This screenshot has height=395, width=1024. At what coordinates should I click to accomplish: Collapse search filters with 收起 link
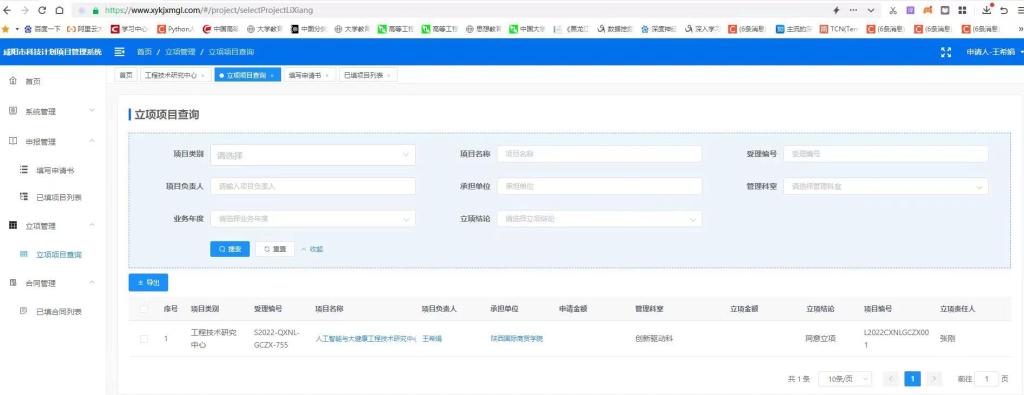312,249
